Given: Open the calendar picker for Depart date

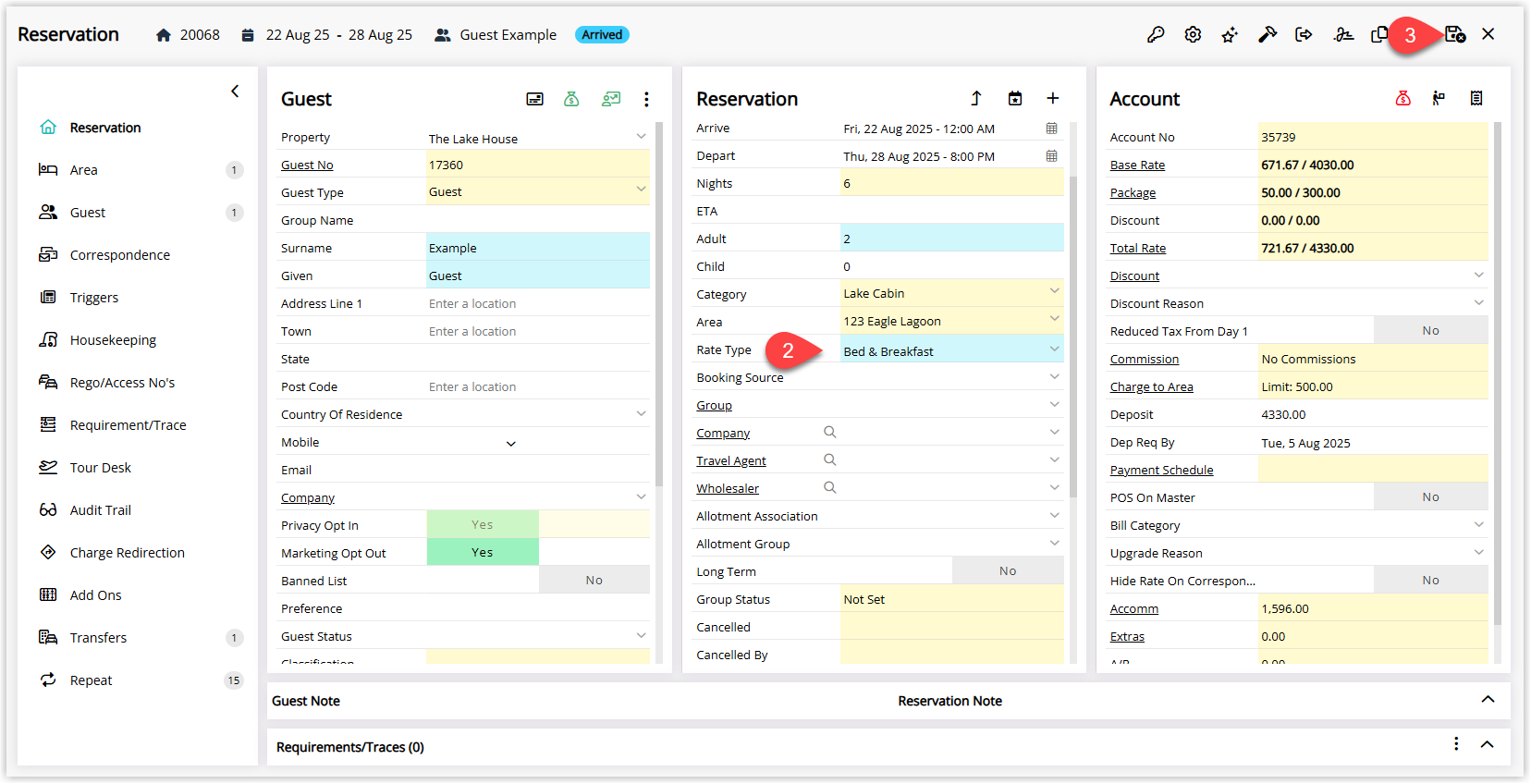Looking at the screenshot, I should 1051,156.
